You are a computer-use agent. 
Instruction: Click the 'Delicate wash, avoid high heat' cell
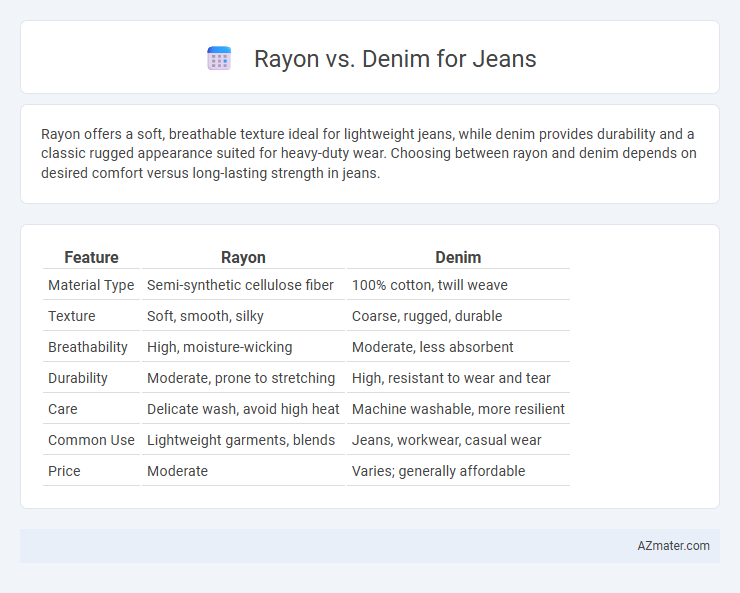click(244, 409)
